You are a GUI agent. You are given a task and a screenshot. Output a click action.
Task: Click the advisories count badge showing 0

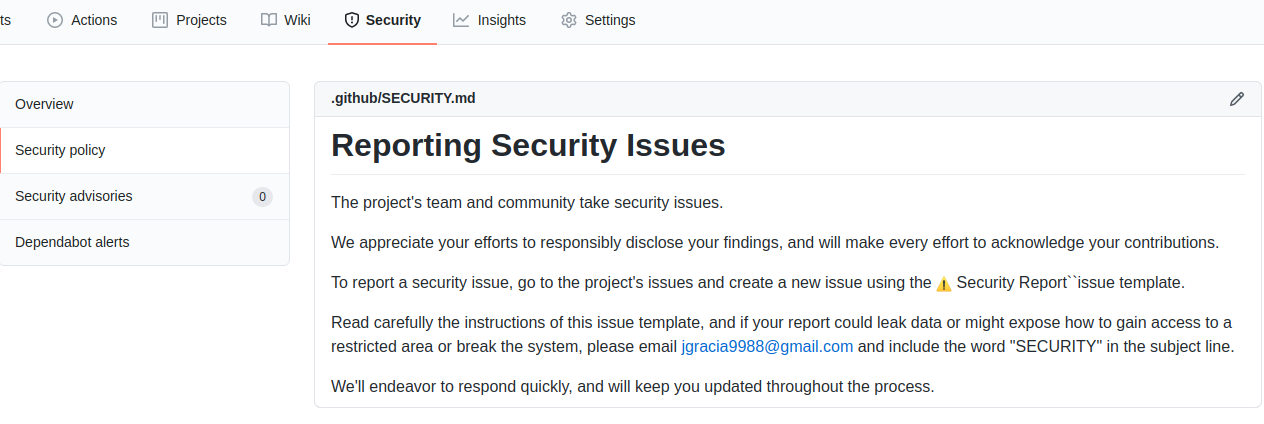(262, 197)
